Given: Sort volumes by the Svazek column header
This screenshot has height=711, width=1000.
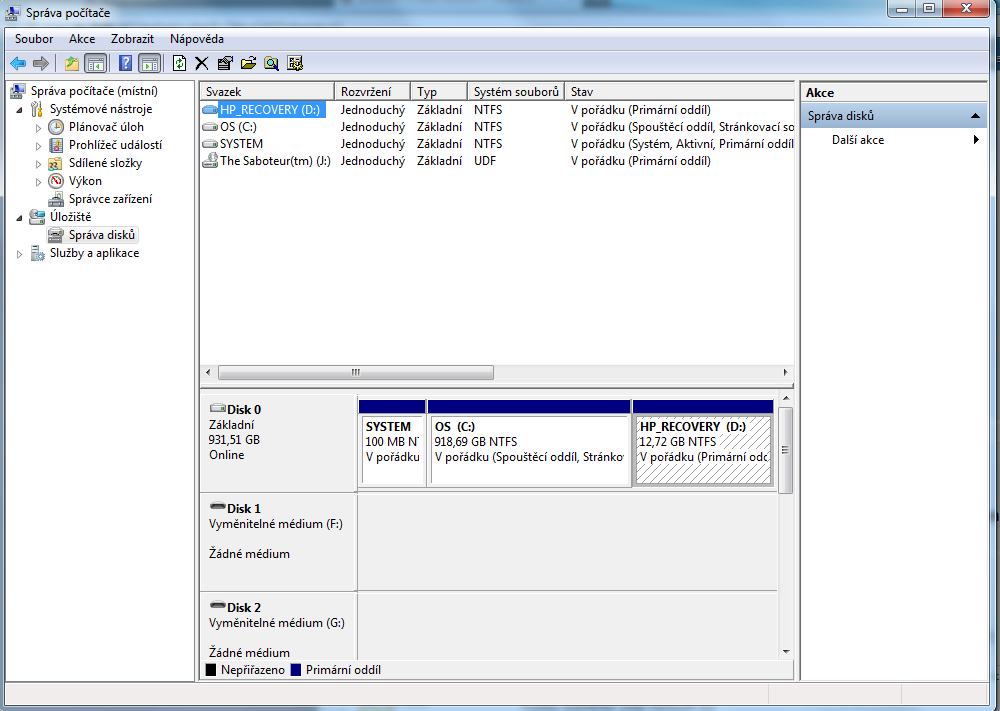Looking at the screenshot, I should coord(267,91).
